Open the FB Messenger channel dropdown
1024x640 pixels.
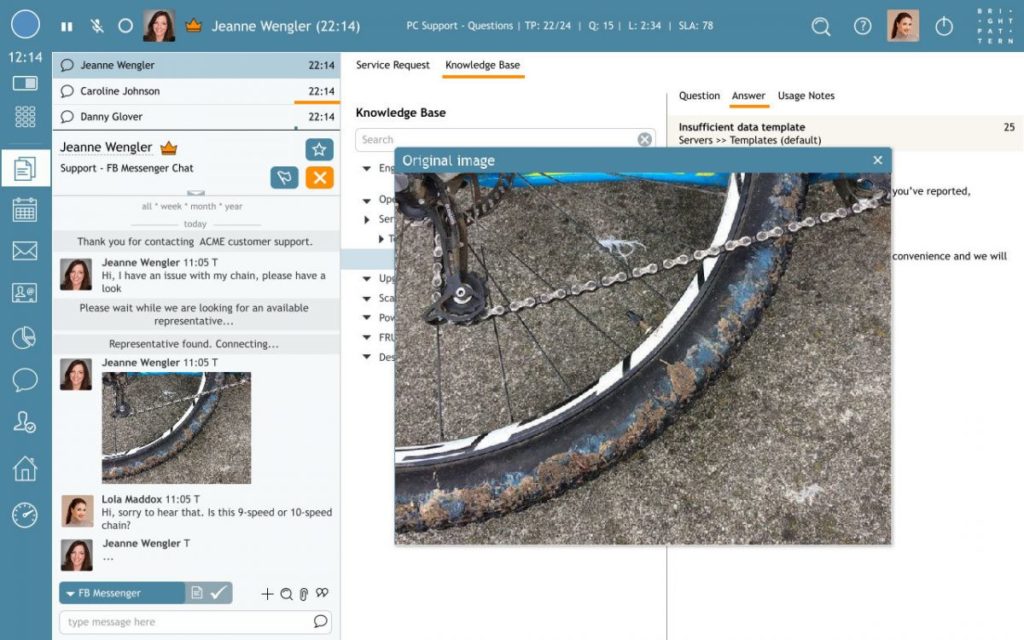121,593
